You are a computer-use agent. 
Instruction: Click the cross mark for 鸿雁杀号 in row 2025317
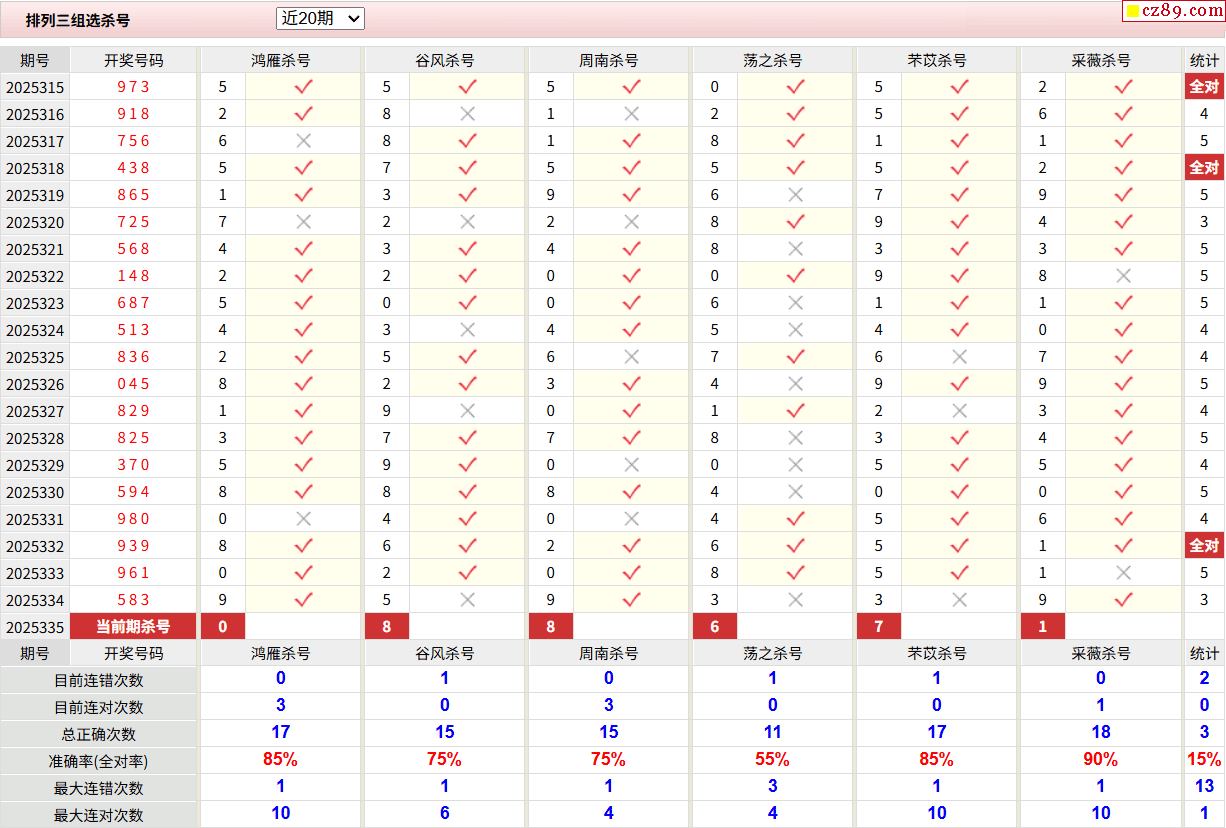(x=303, y=141)
